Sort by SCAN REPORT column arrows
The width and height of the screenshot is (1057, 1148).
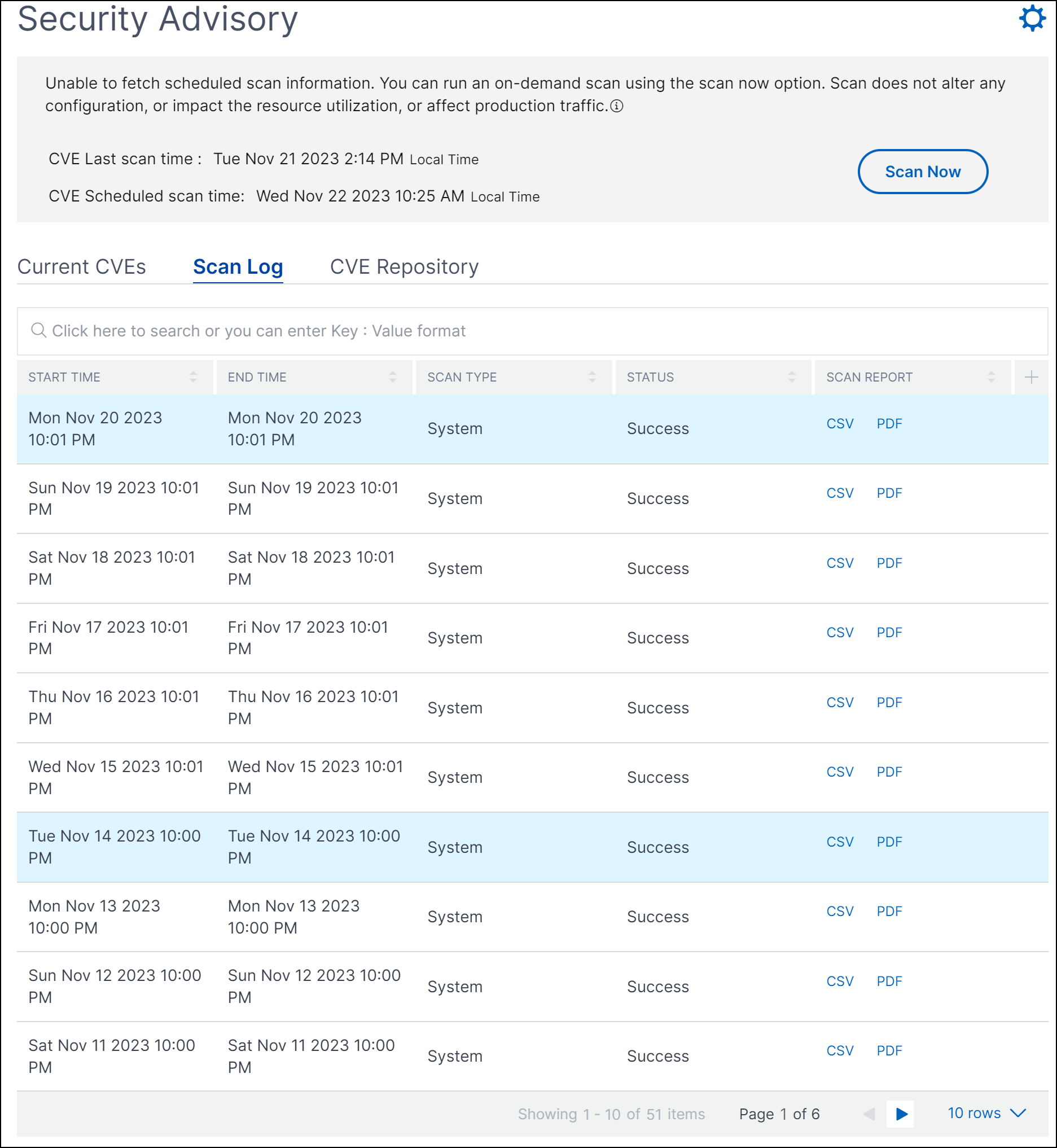991,377
